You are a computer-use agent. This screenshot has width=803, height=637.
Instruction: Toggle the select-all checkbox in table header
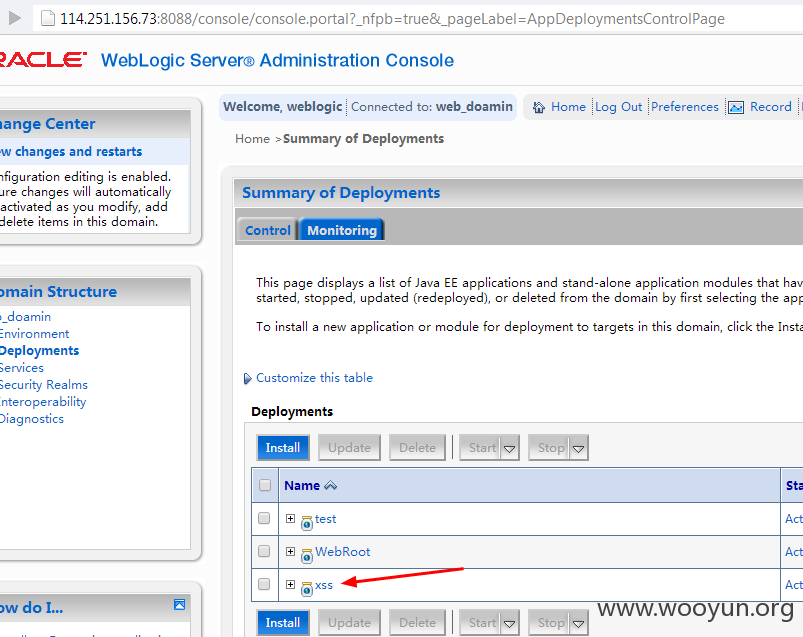265,485
